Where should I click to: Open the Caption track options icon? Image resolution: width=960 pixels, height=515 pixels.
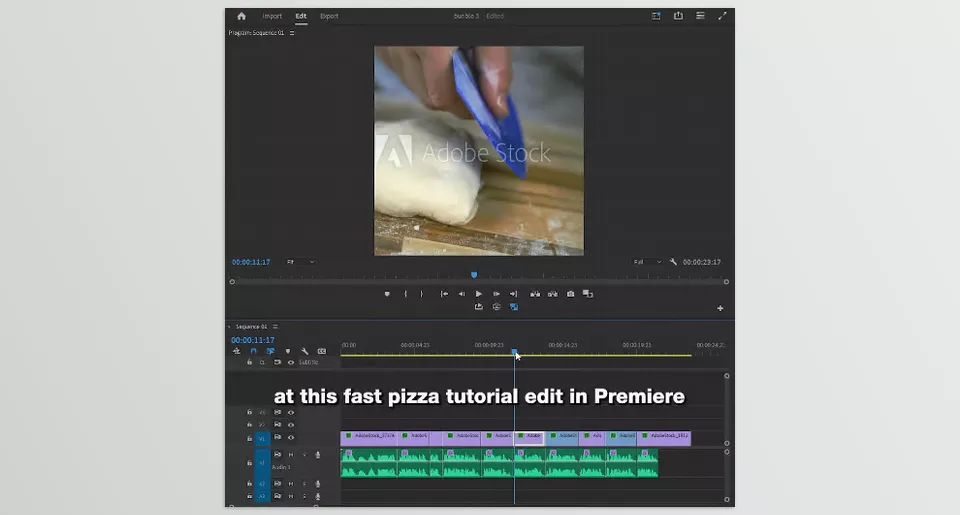click(x=321, y=351)
